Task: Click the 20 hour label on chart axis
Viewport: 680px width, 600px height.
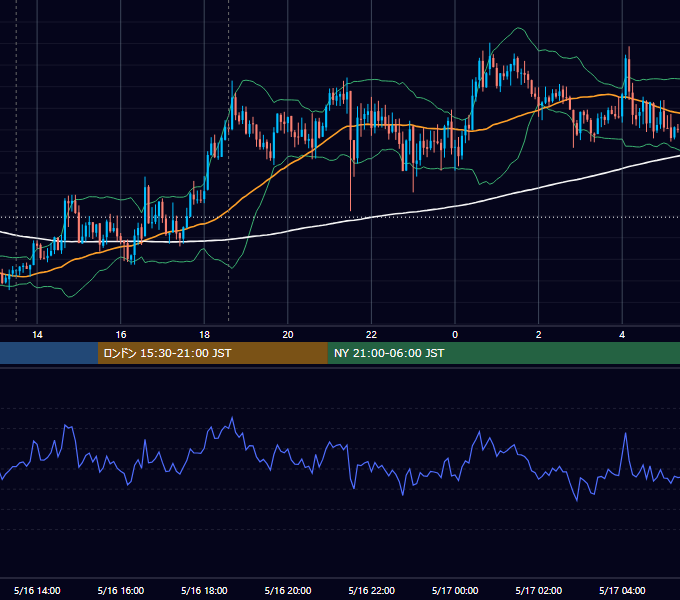Action: [288, 335]
